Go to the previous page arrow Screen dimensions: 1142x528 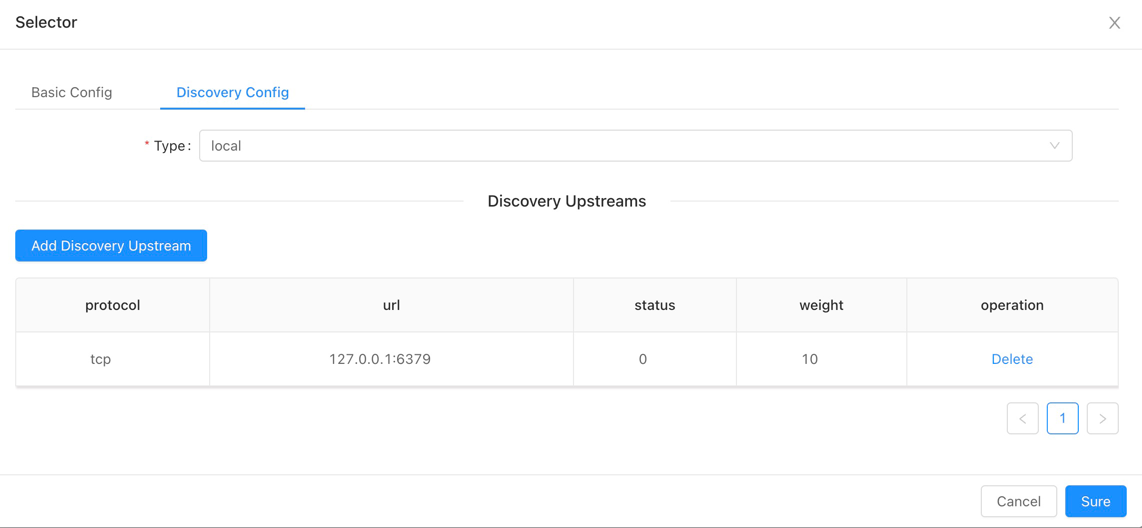[1023, 419]
